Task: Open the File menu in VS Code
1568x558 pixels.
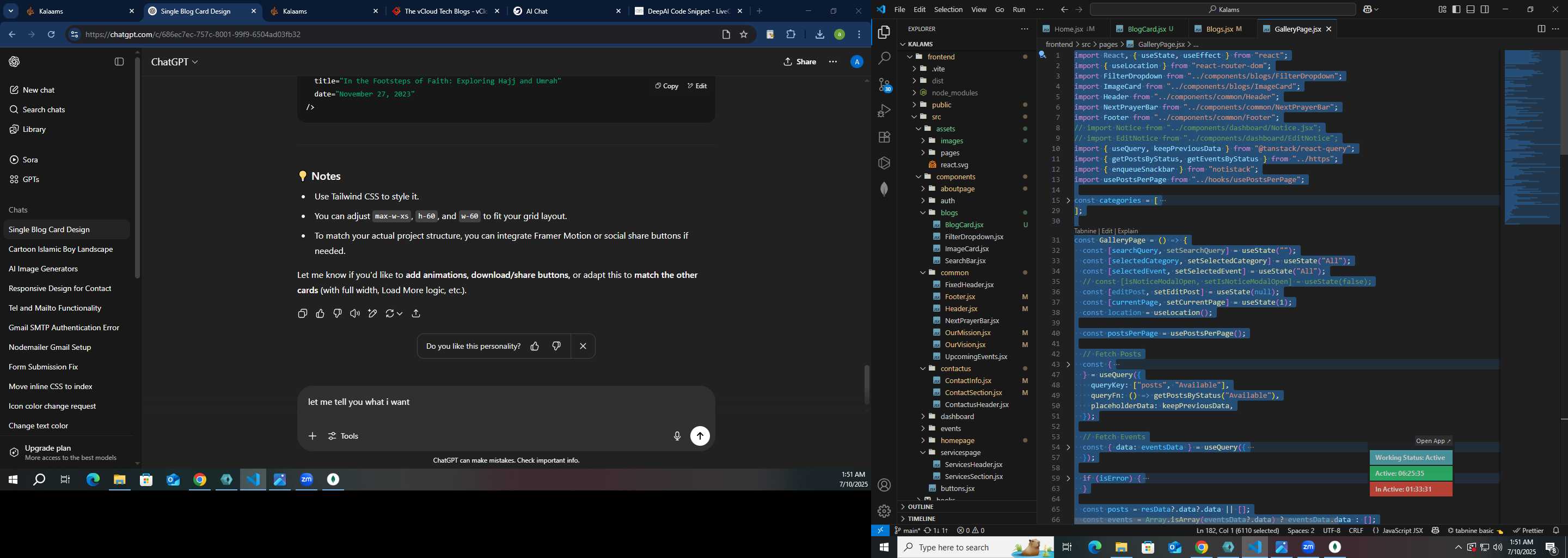Action: coord(899,10)
